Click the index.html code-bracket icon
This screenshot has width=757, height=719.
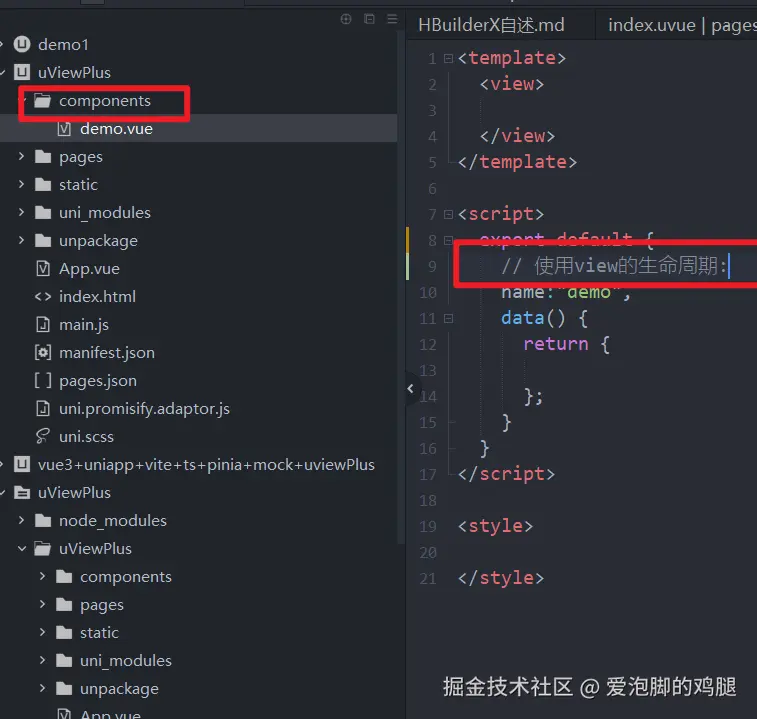(x=43, y=296)
